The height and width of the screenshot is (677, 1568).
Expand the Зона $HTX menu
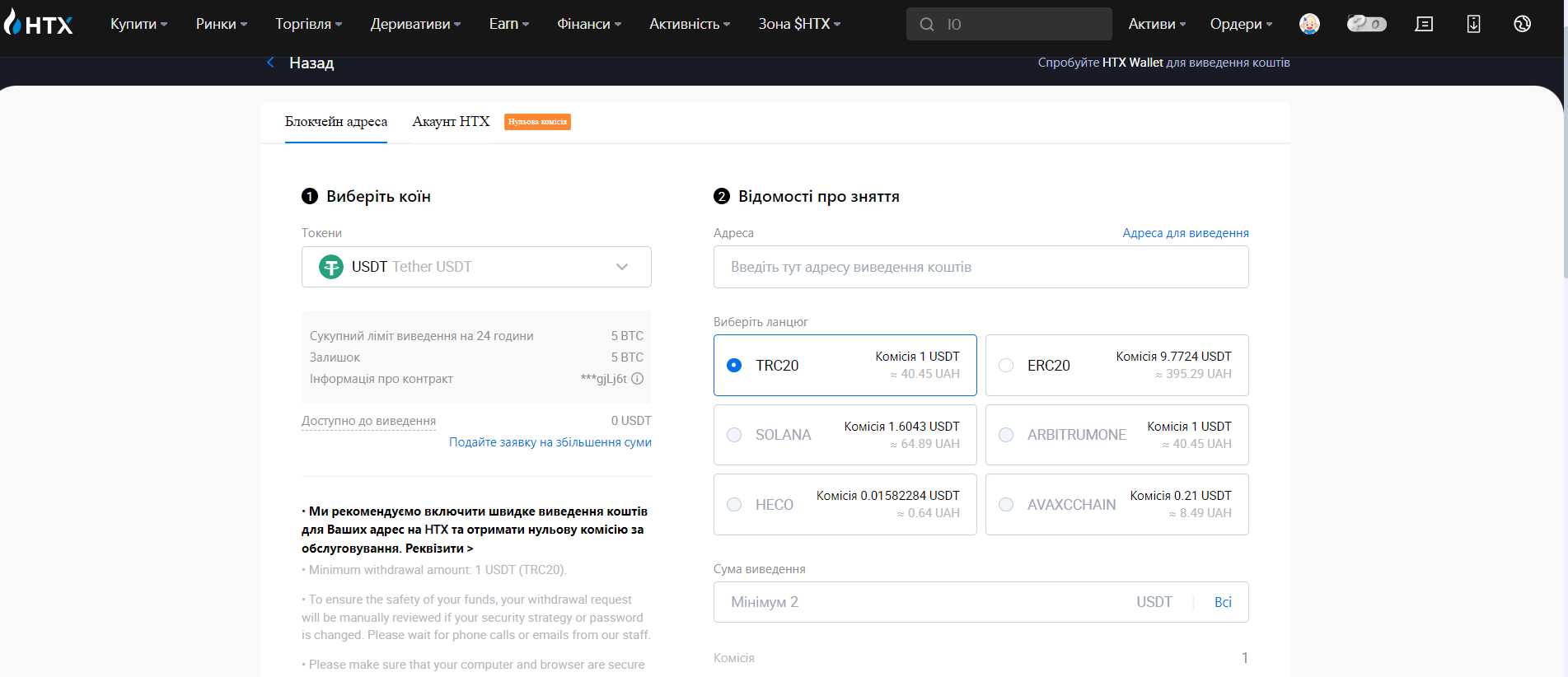[x=799, y=24]
